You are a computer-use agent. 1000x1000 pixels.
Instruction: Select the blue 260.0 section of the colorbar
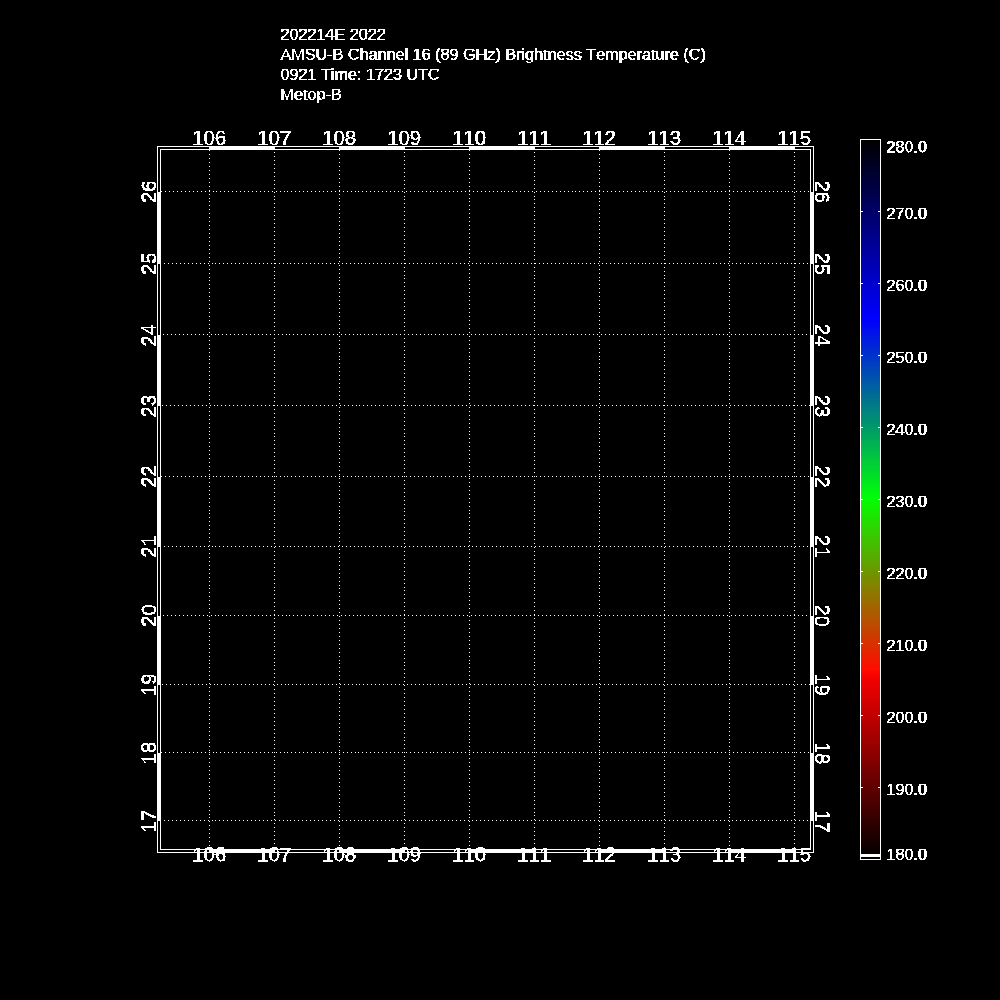pyautogui.click(x=870, y=285)
